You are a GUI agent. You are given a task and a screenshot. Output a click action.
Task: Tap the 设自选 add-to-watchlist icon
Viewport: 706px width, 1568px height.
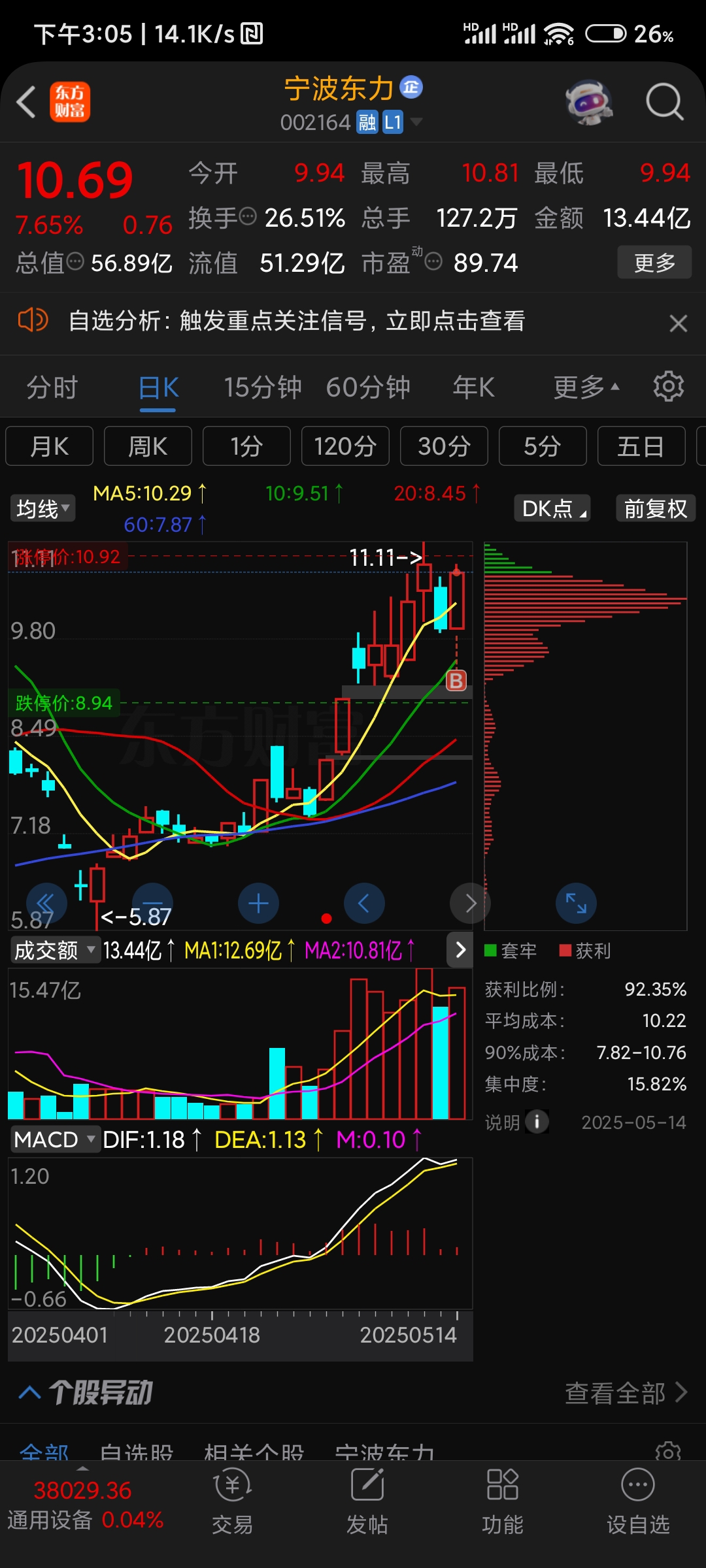point(638,1501)
